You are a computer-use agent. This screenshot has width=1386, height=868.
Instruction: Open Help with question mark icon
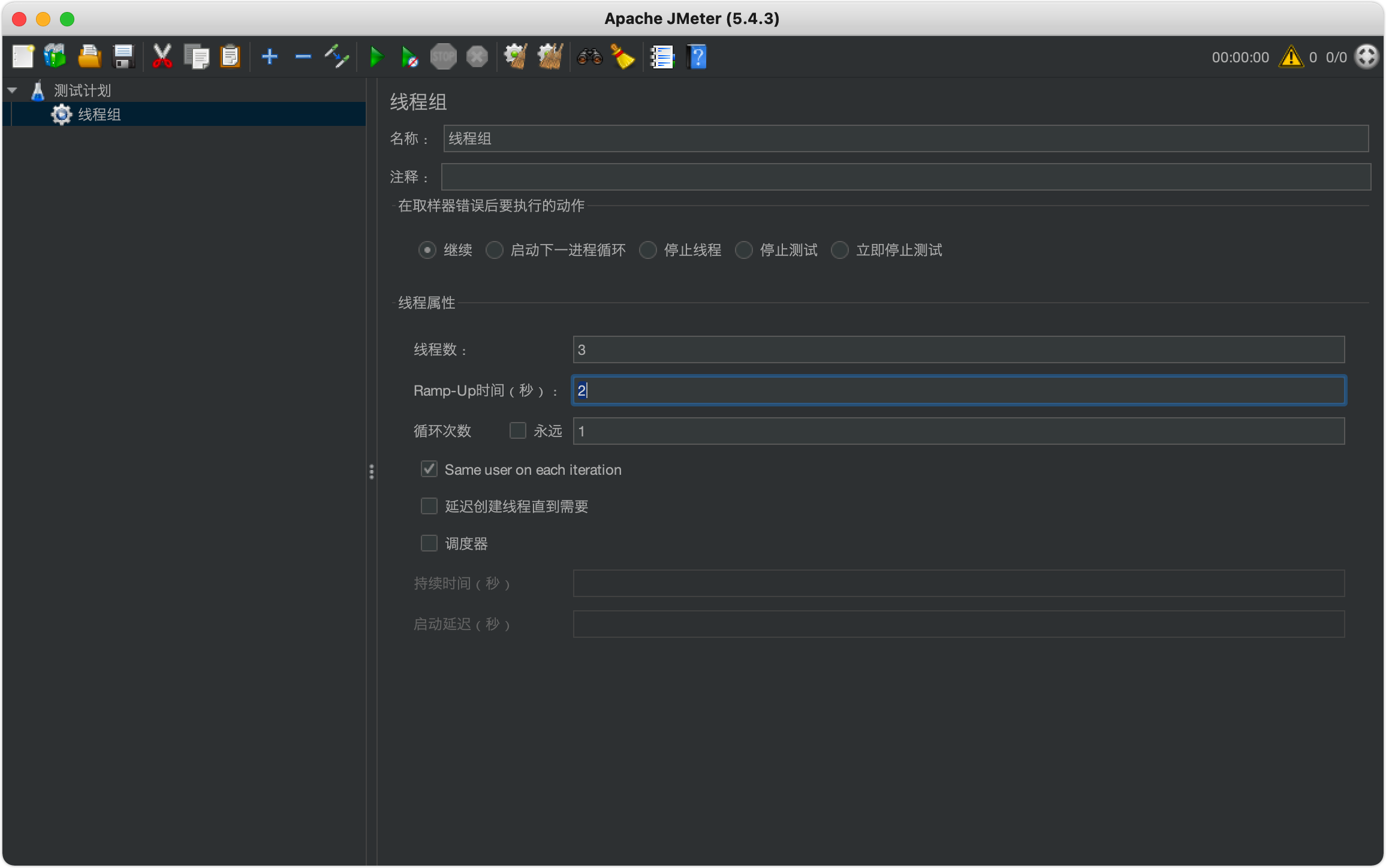[697, 57]
